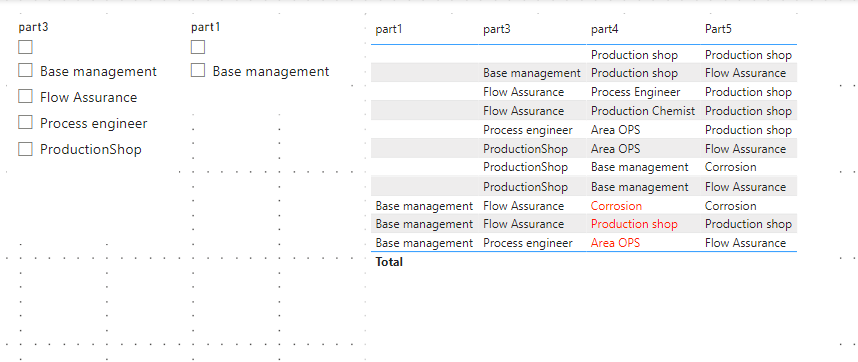Click Base management in part1 of bottom row
The height and width of the screenshot is (362, 858).
[424, 243]
